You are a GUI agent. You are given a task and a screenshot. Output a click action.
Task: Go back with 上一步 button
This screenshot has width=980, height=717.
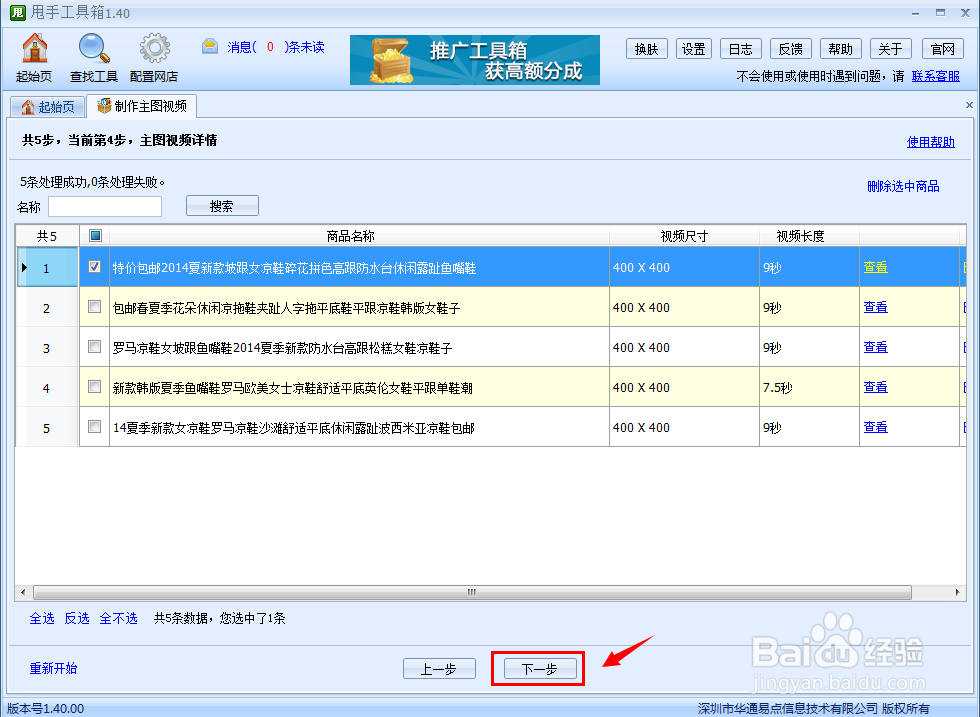[x=439, y=669]
